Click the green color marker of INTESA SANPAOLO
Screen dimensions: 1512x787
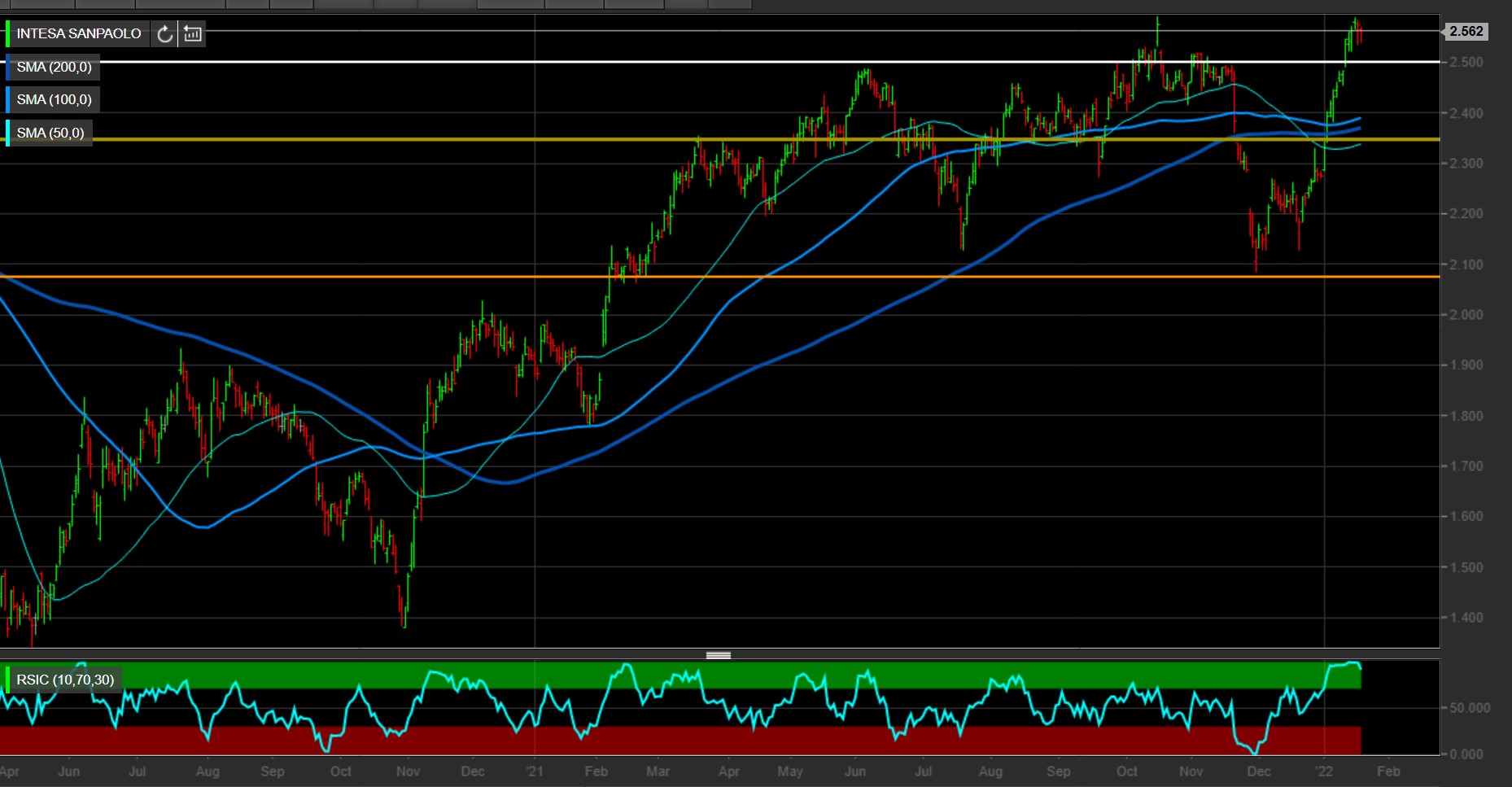click(x=7, y=34)
